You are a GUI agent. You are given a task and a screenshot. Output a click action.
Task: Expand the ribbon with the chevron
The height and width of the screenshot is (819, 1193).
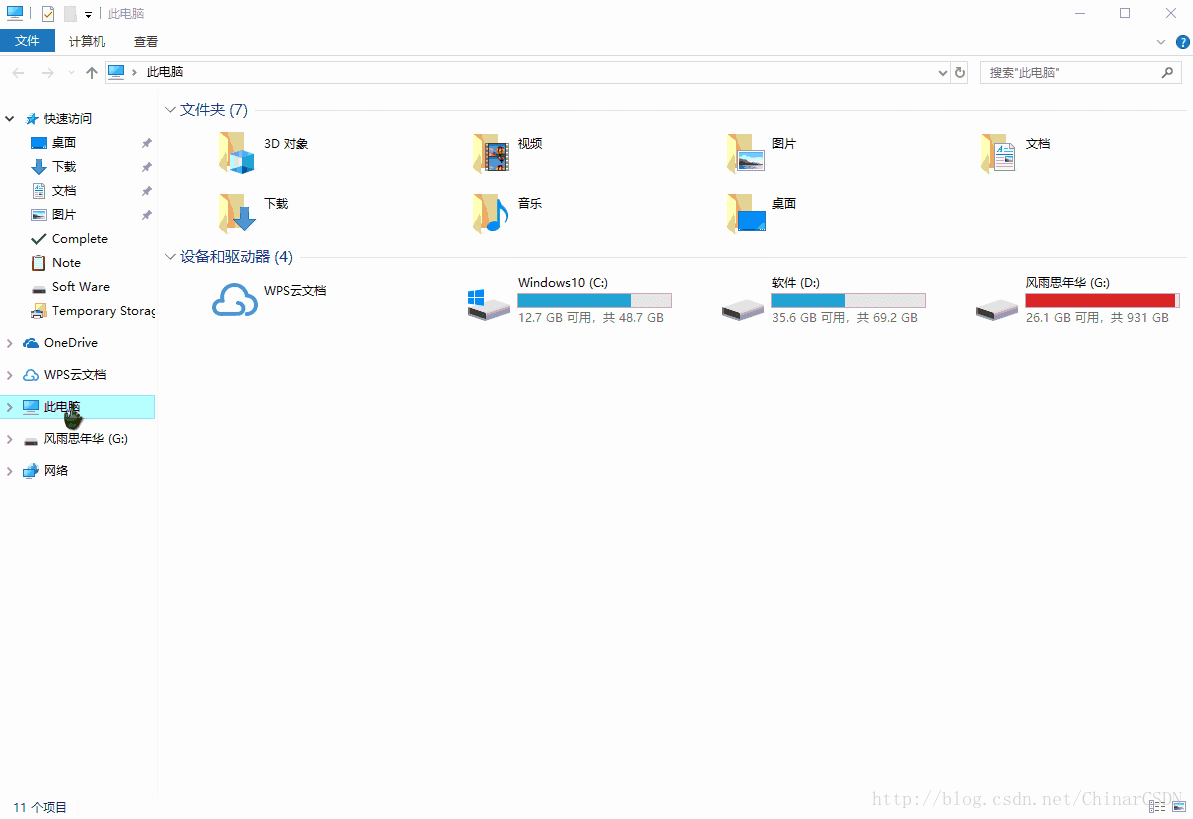[1160, 42]
